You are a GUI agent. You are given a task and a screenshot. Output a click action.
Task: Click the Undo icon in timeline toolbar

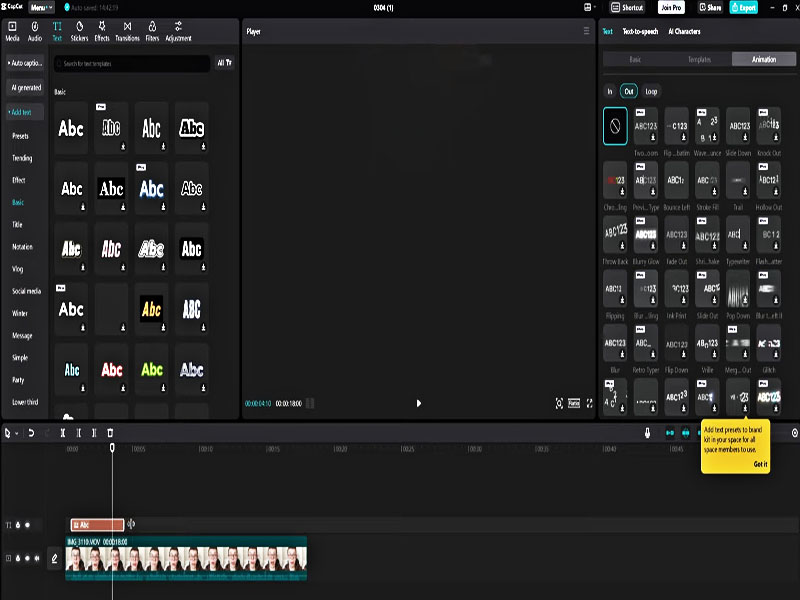click(x=32, y=433)
